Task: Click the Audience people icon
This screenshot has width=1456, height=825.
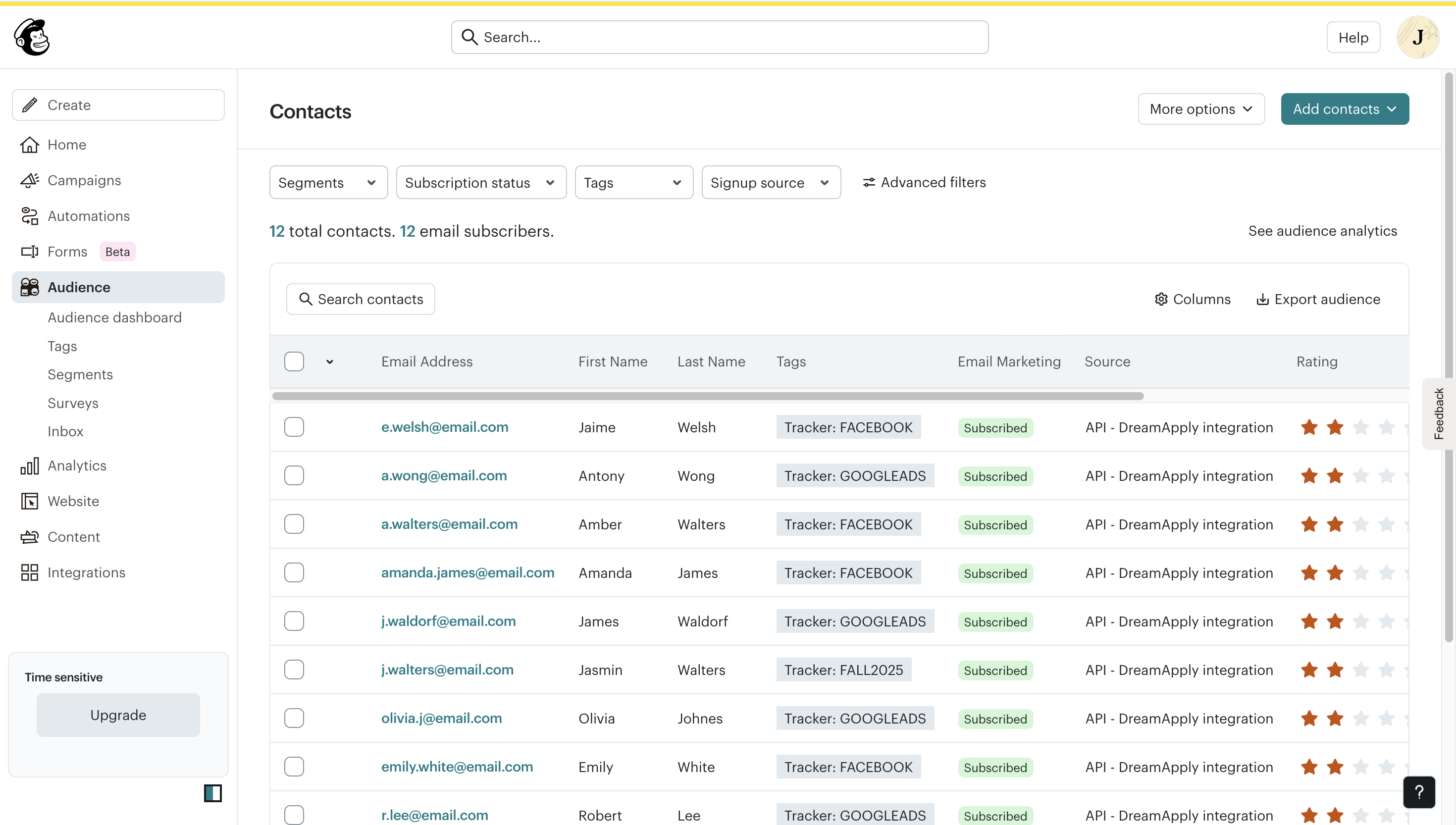Action: (x=29, y=287)
